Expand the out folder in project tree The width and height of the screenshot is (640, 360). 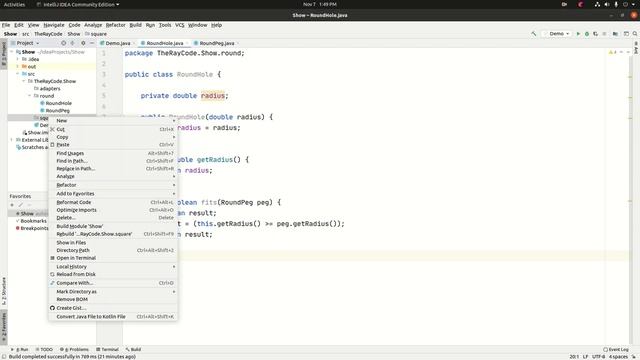pos(18,67)
